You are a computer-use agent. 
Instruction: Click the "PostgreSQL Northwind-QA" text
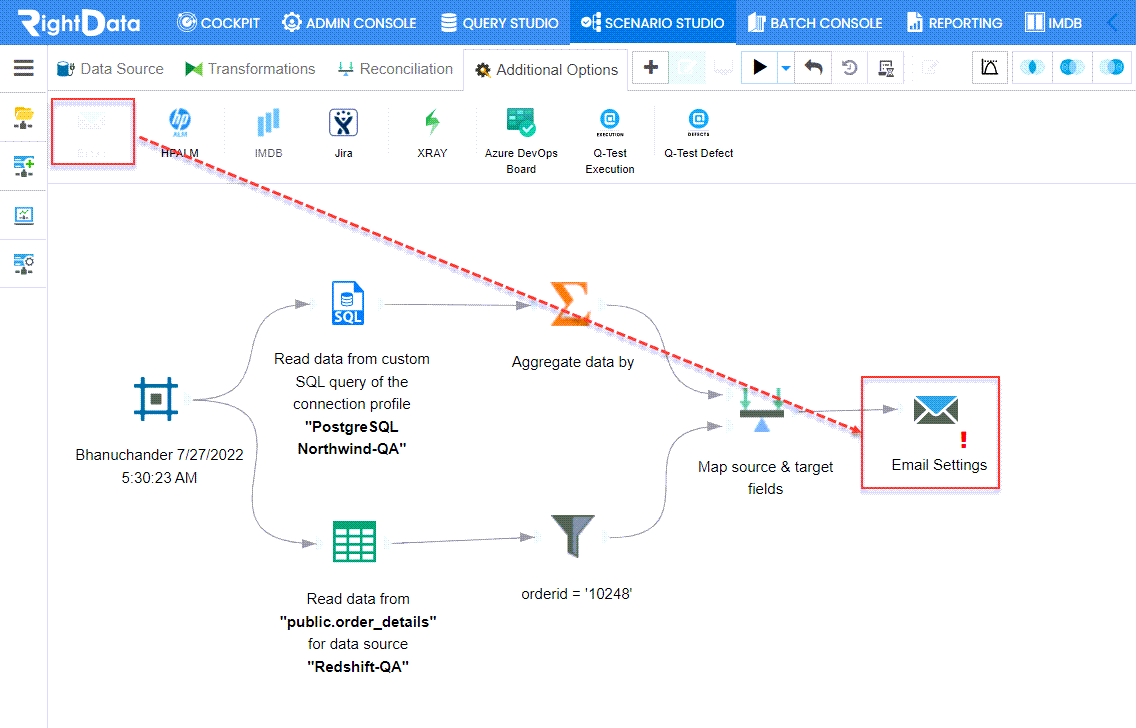(x=351, y=438)
